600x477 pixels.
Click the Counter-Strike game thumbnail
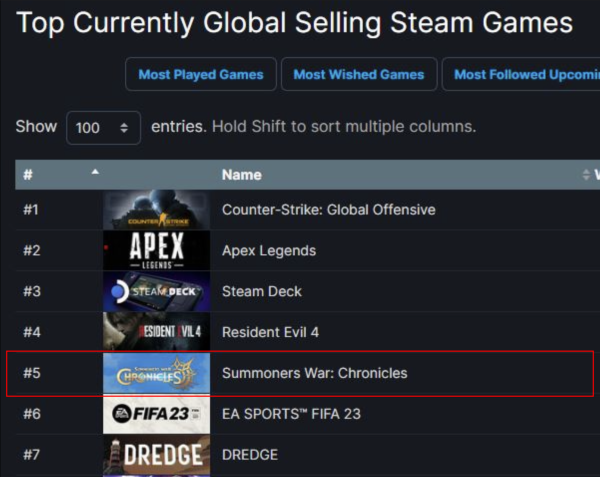tap(156, 210)
